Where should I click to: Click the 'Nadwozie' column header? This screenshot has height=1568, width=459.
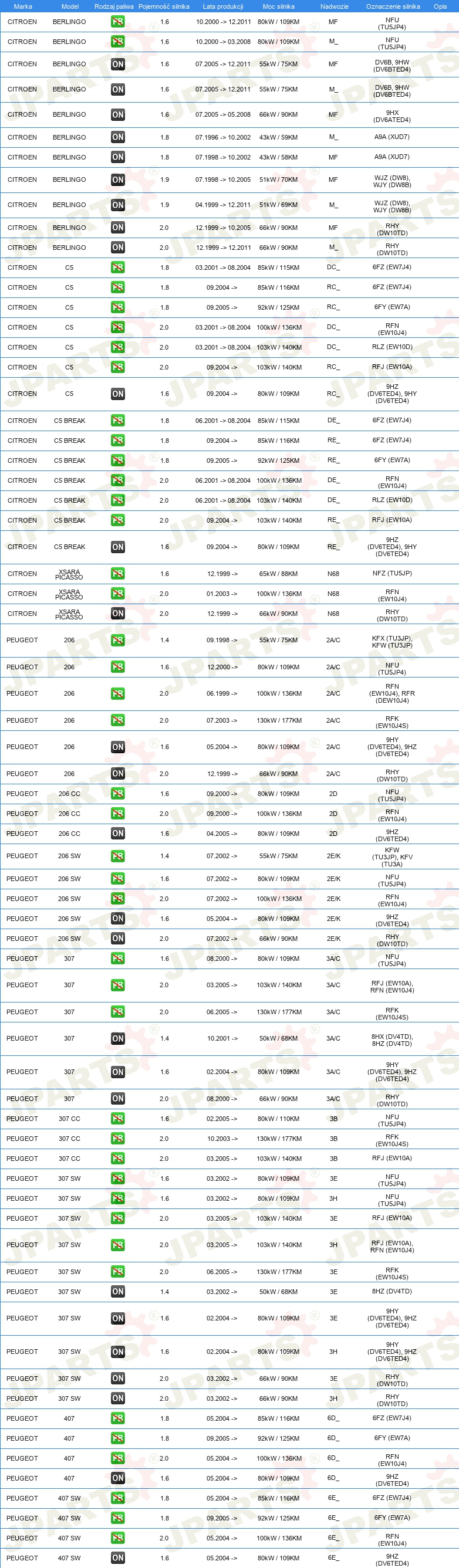[x=334, y=6]
